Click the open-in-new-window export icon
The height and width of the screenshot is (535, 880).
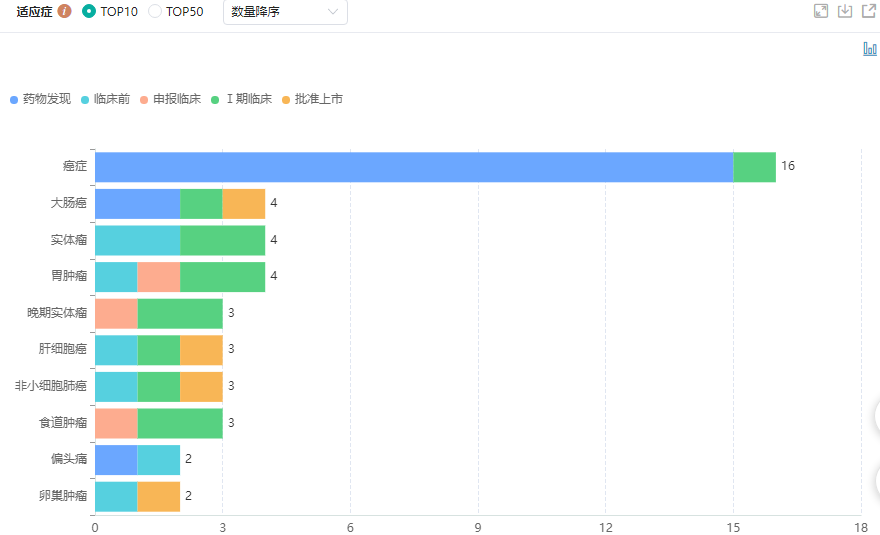pos(869,11)
